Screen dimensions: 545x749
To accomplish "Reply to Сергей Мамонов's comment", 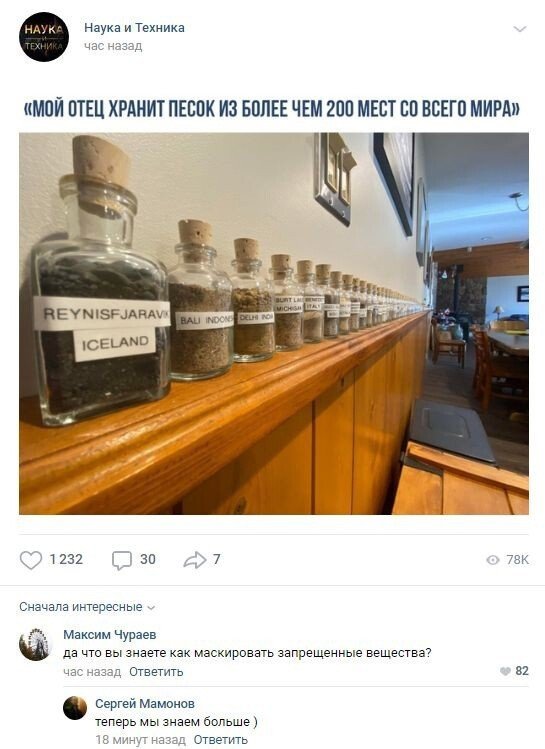I will (x=221, y=740).
